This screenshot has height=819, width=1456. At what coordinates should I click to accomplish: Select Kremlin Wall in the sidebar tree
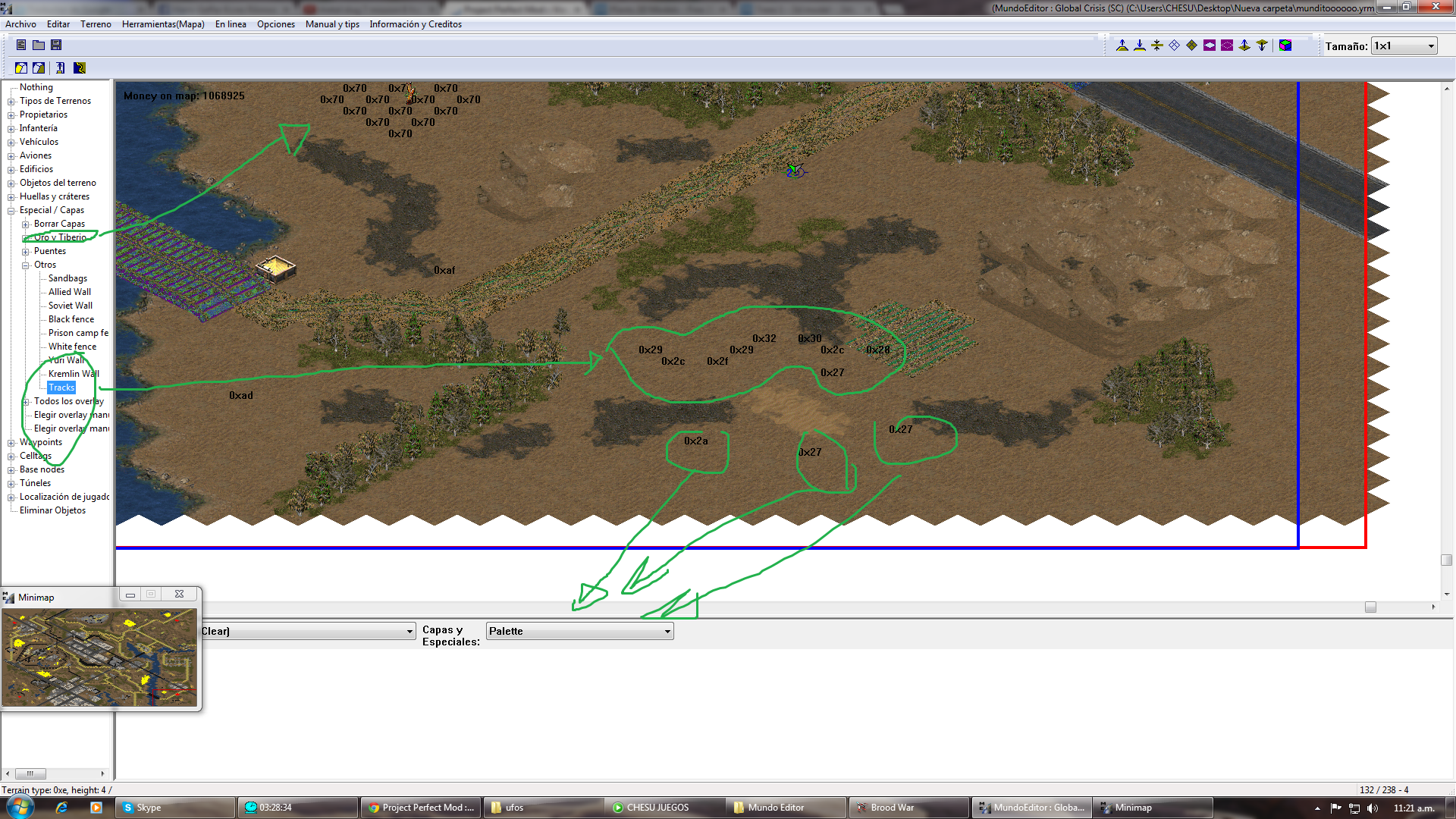coord(73,373)
